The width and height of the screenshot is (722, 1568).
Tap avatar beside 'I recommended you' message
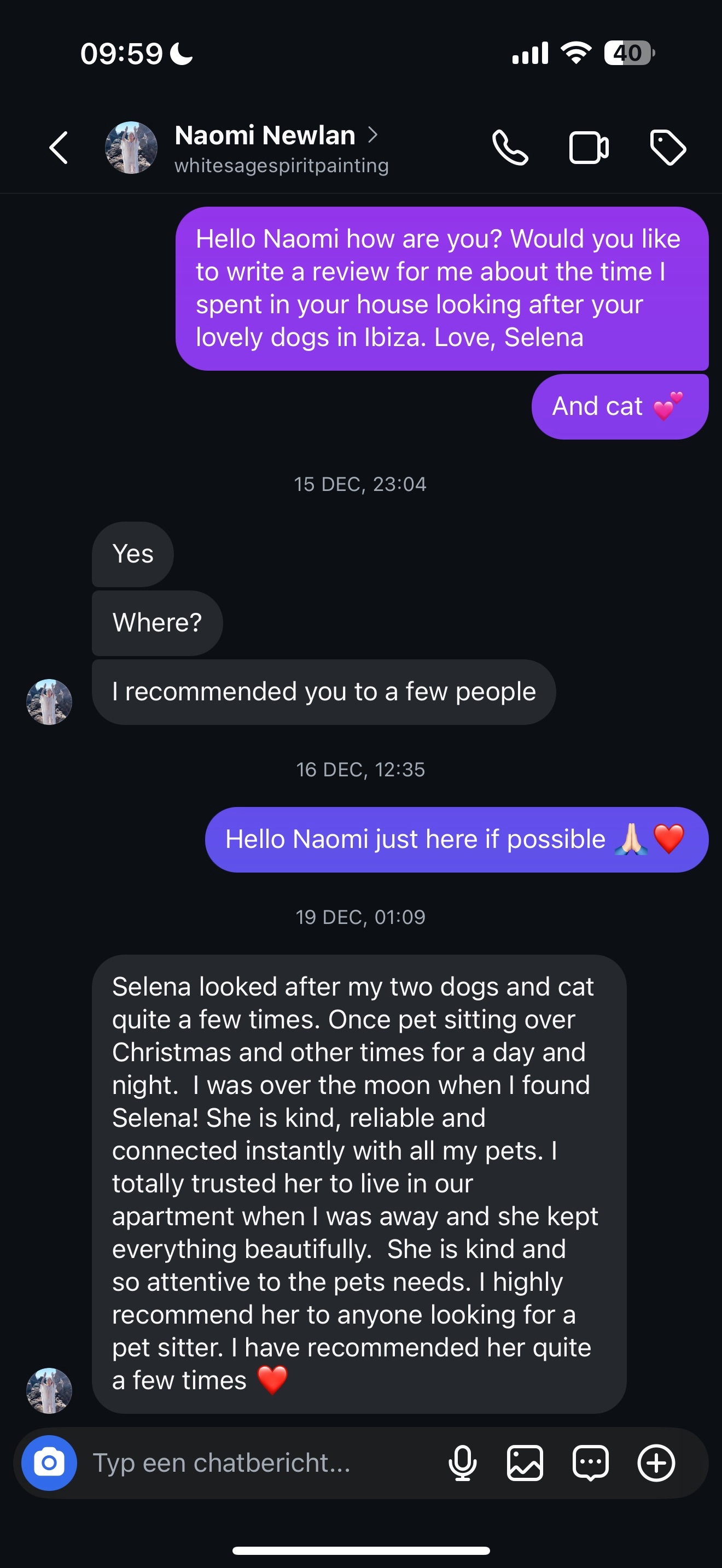click(49, 702)
